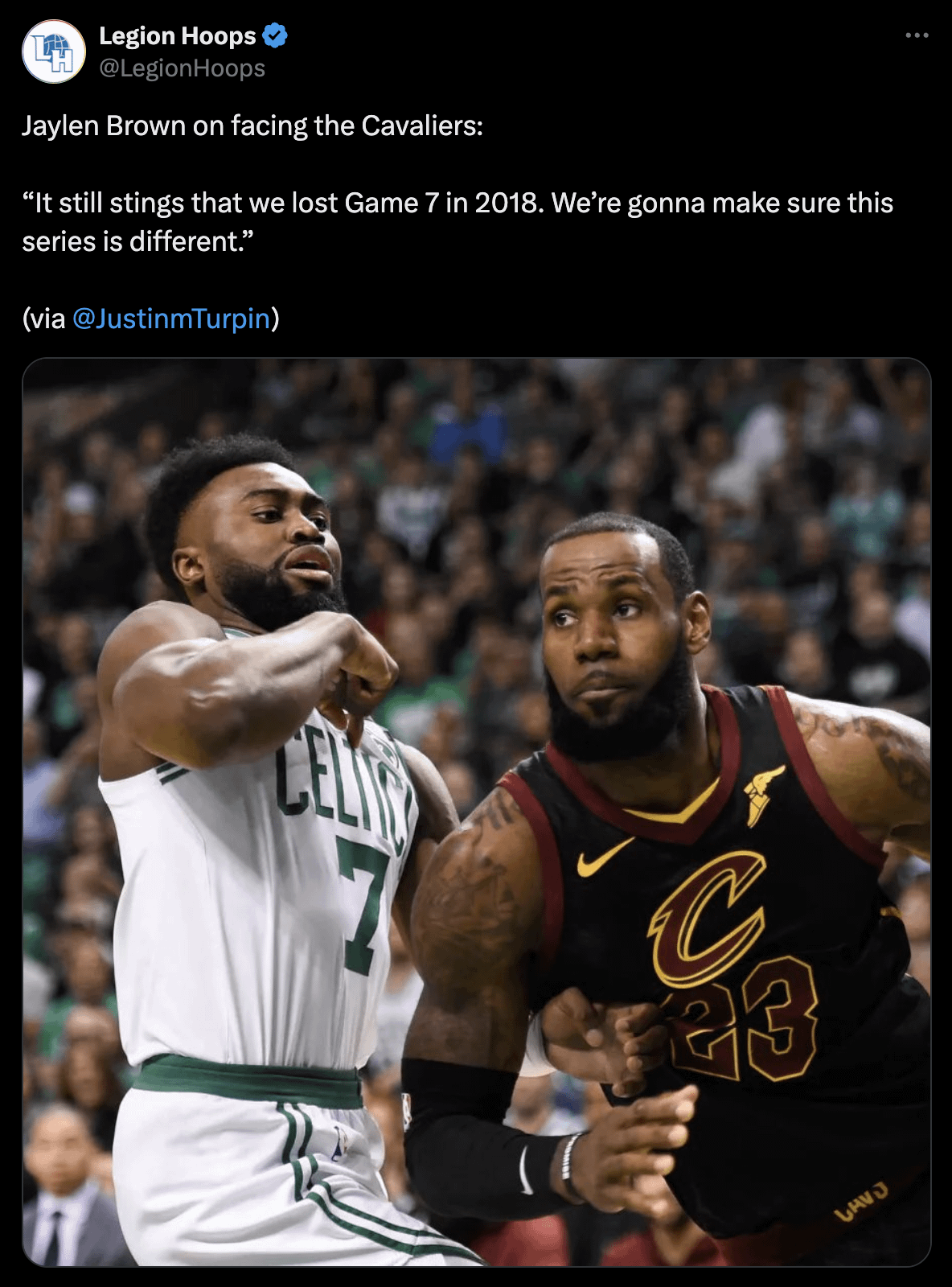Open the @JustinmTurpin mention
This screenshot has height=1287, width=952.
[171, 319]
